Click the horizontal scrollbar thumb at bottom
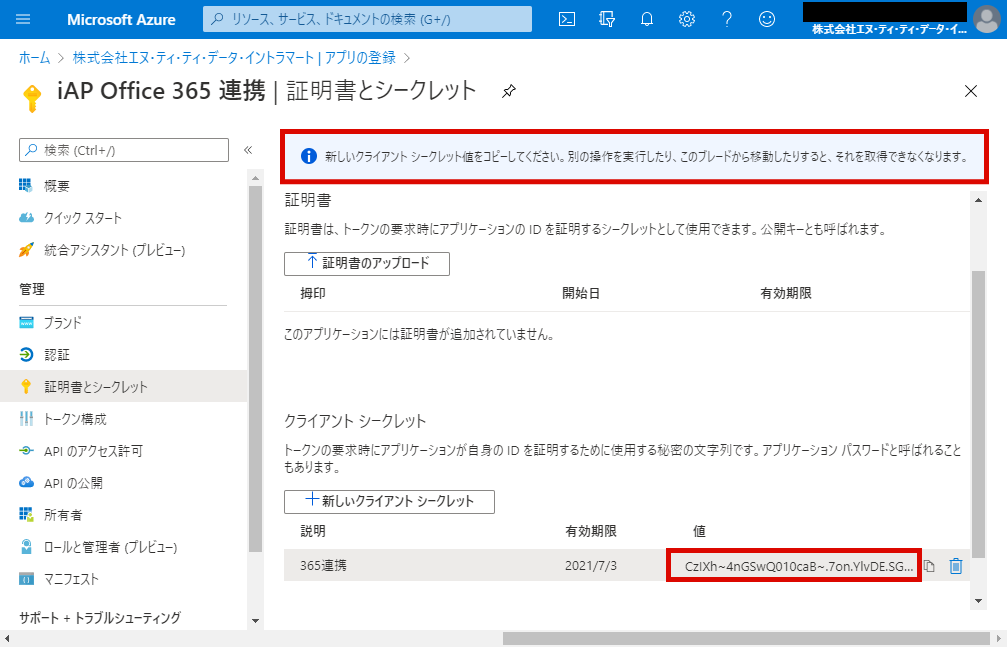 tap(746, 639)
